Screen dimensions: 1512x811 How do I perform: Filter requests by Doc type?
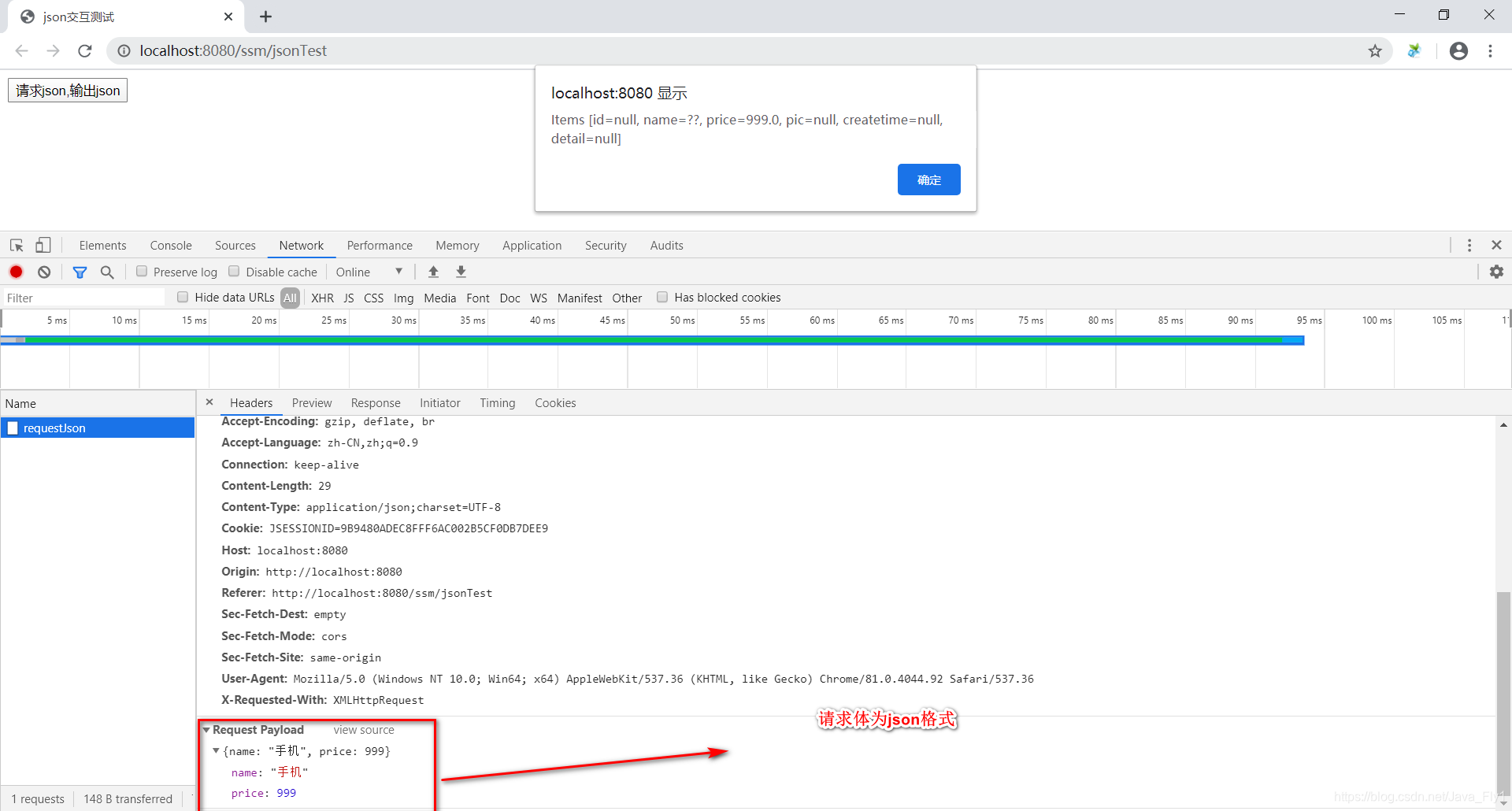pos(510,298)
